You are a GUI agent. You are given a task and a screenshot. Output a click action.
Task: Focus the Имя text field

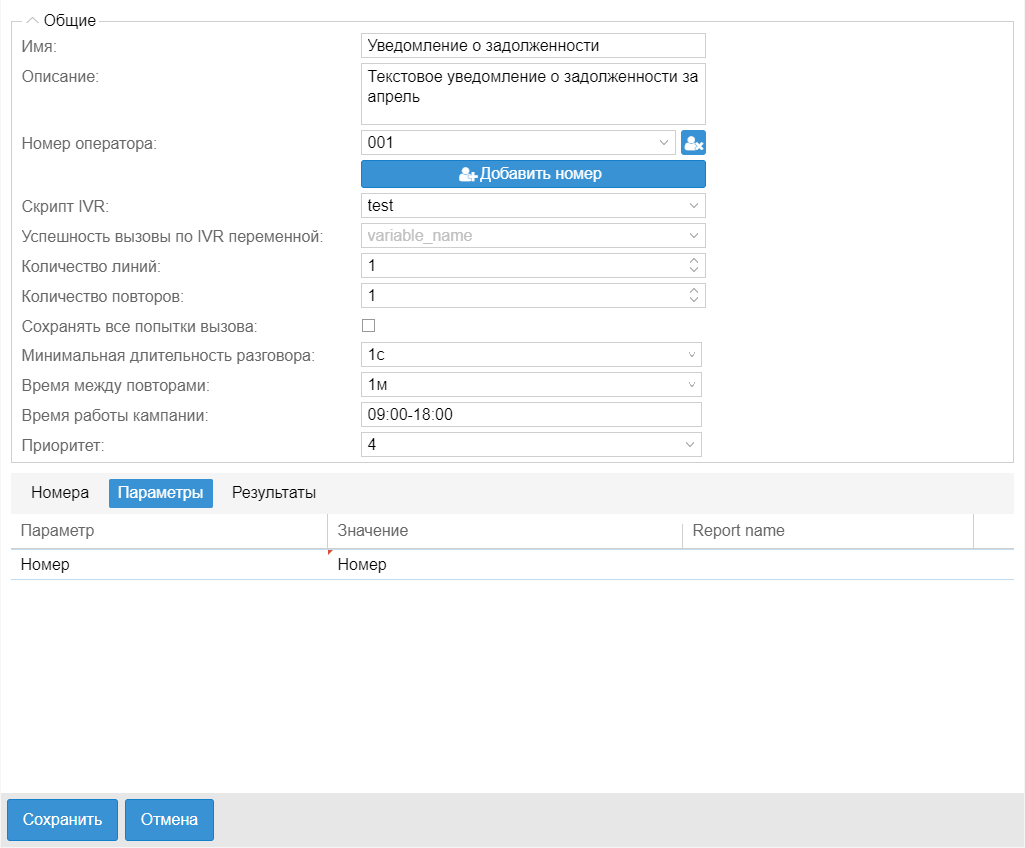tap(533, 45)
